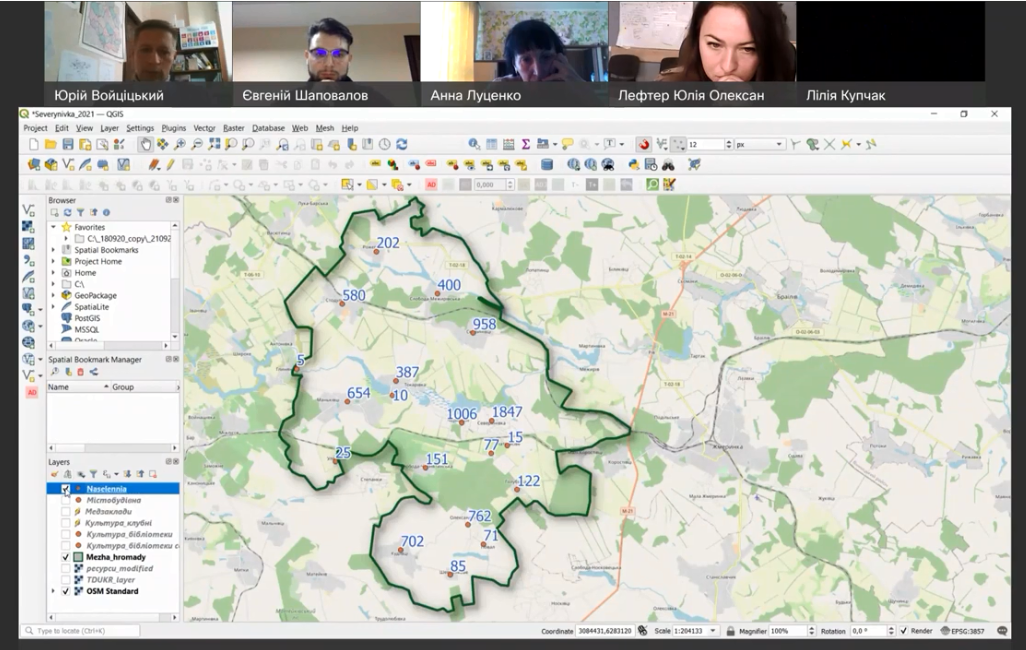Click the Refresh map icon in the toolbar
The width and height of the screenshot is (1026, 650).
(x=402, y=145)
